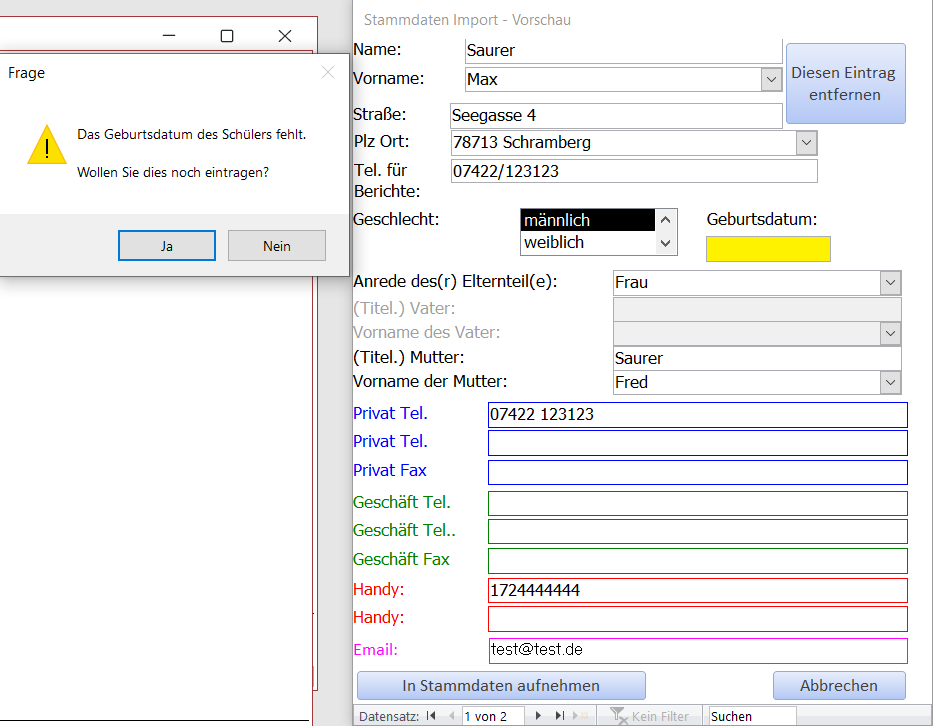The image size is (933, 726).
Task: Click Diesen Eintrag entfernen button
Action: [845, 84]
